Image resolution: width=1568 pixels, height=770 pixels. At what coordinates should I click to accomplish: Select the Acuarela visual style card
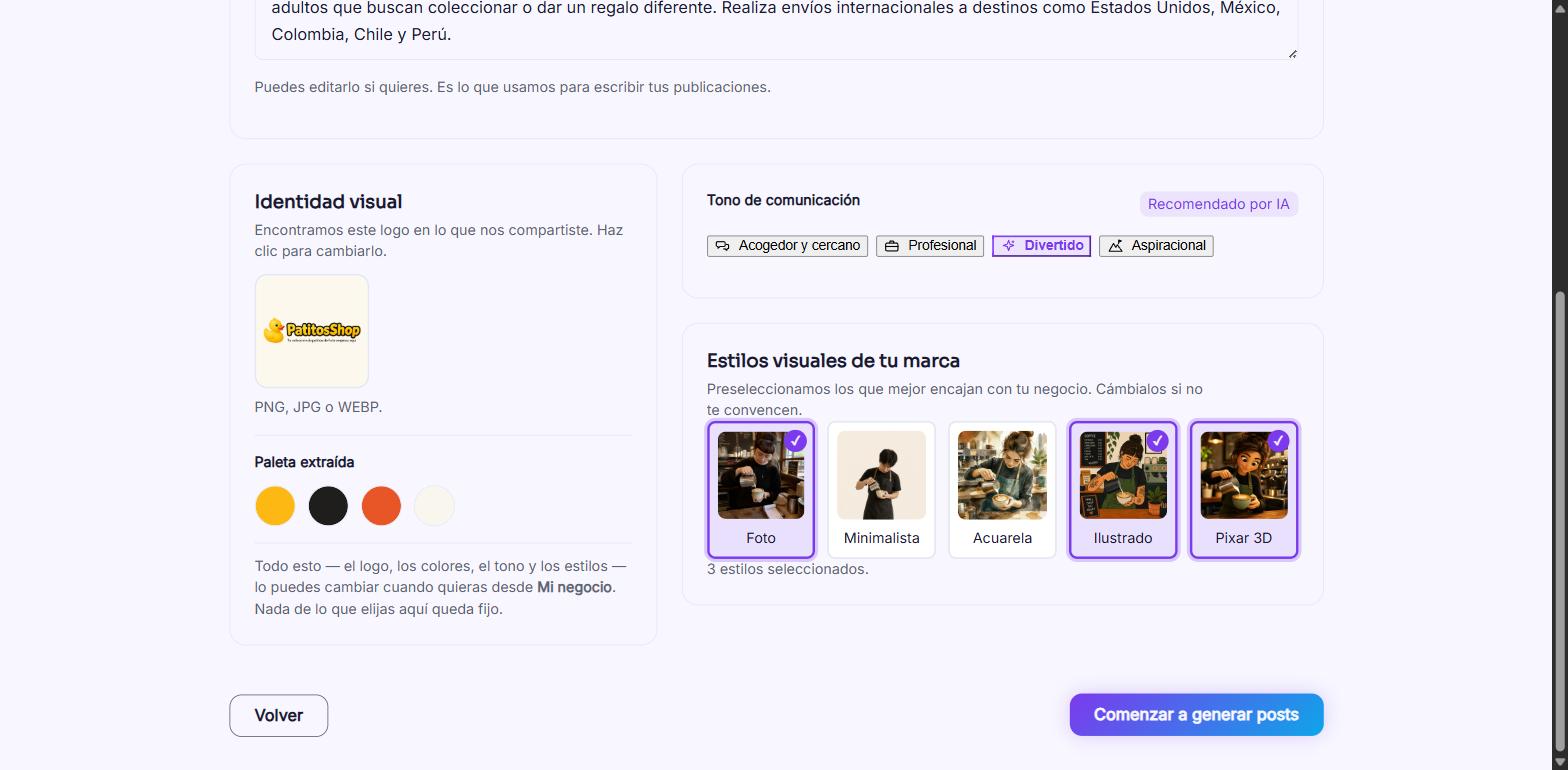pyautogui.click(x=1002, y=490)
